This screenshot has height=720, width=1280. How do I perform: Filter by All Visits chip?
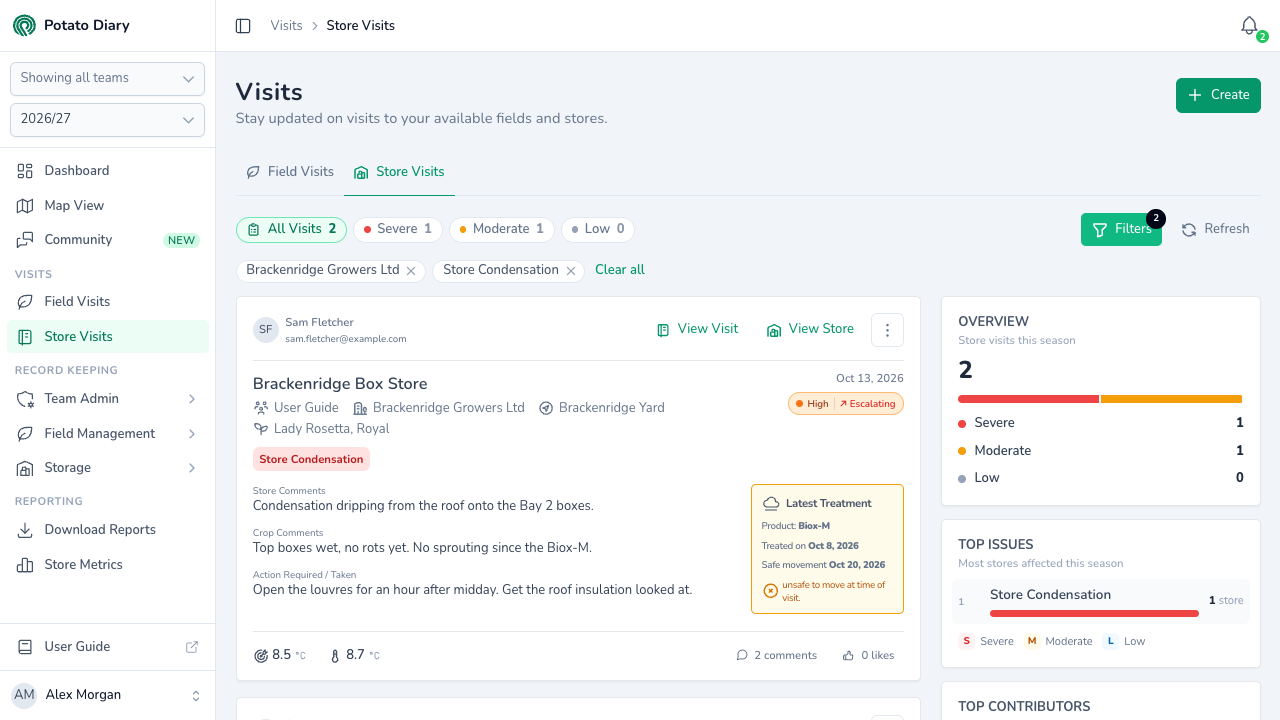(x=291, y=230)
